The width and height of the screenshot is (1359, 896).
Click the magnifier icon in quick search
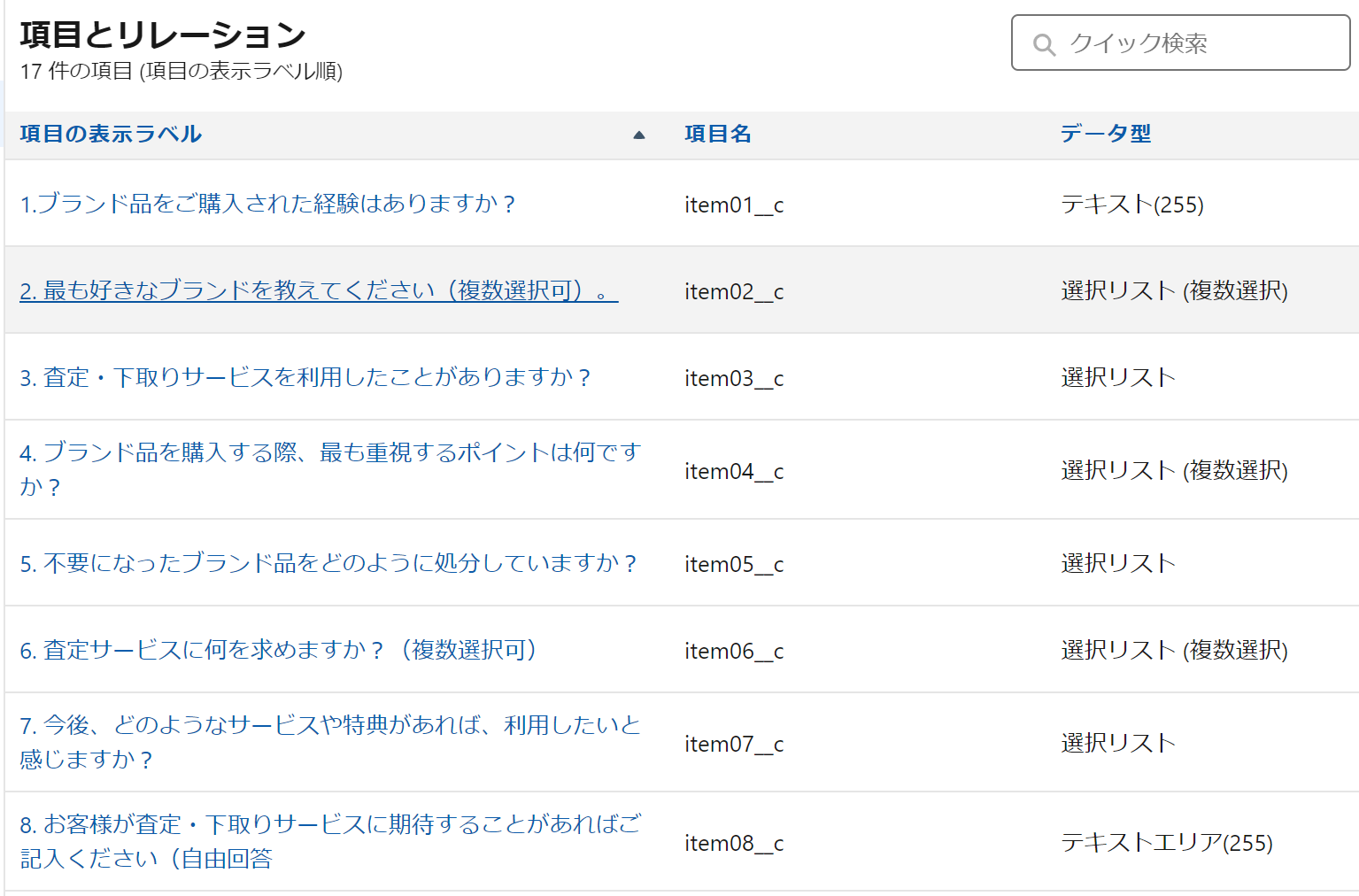click(x=1045, y=44)
